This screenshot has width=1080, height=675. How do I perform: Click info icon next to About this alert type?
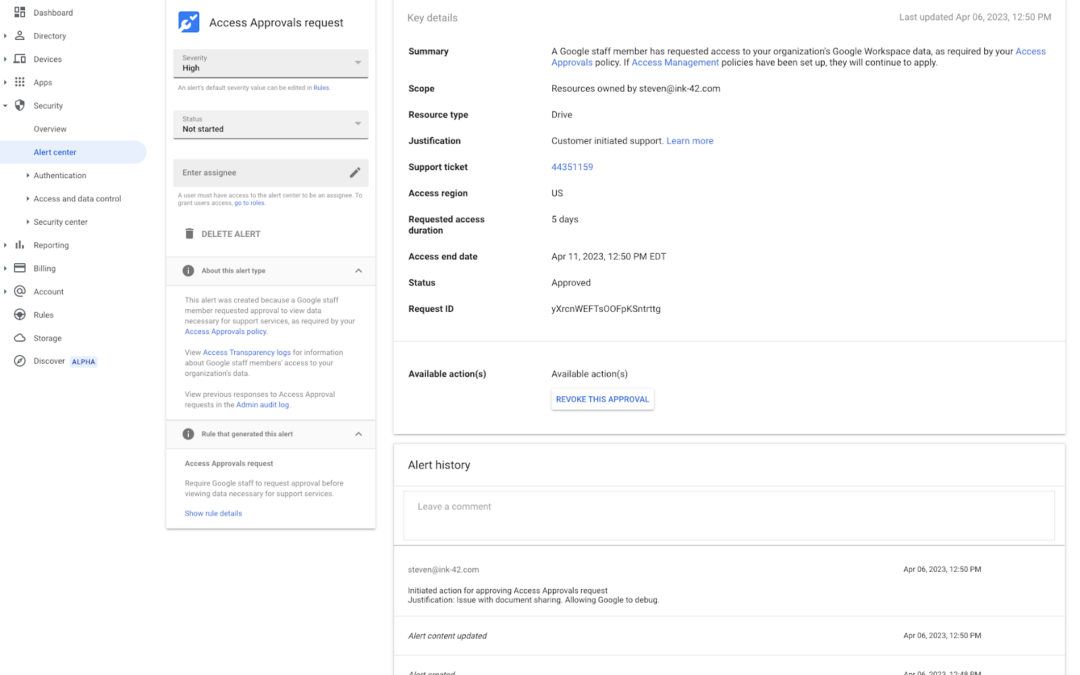click(x=188, y=271)
